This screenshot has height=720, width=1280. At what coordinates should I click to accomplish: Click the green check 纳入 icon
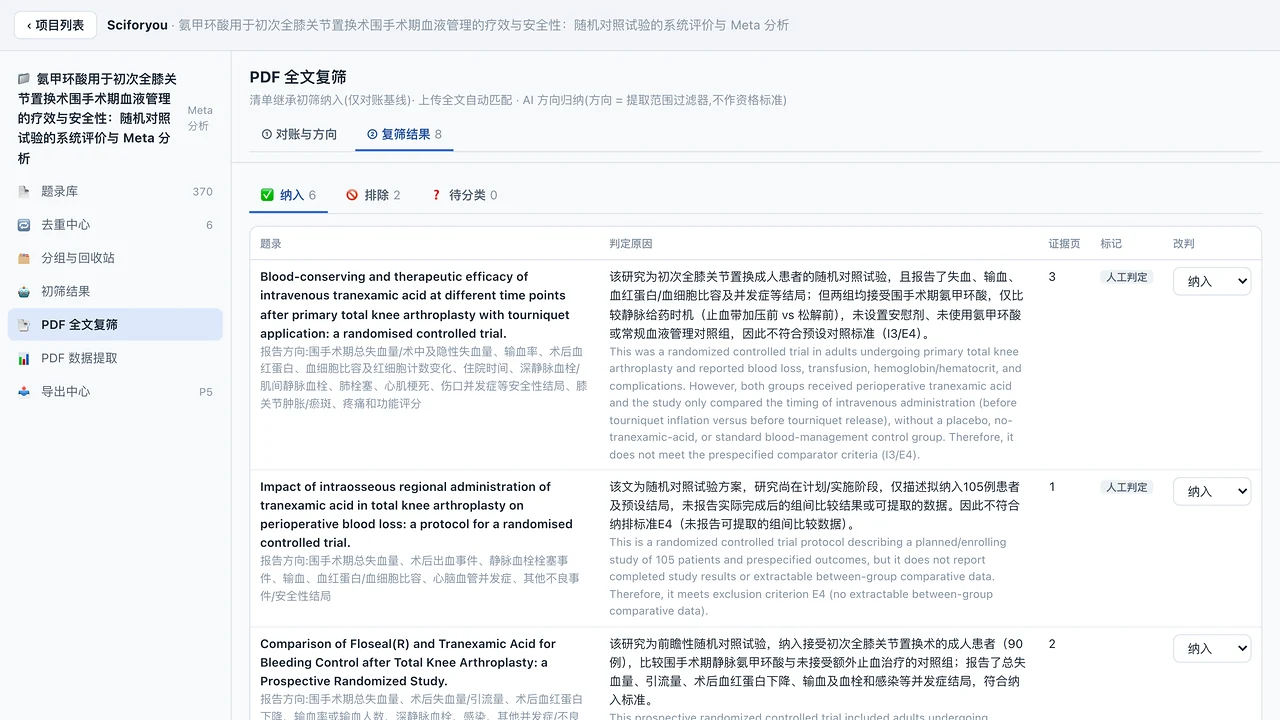pos(267,195)
